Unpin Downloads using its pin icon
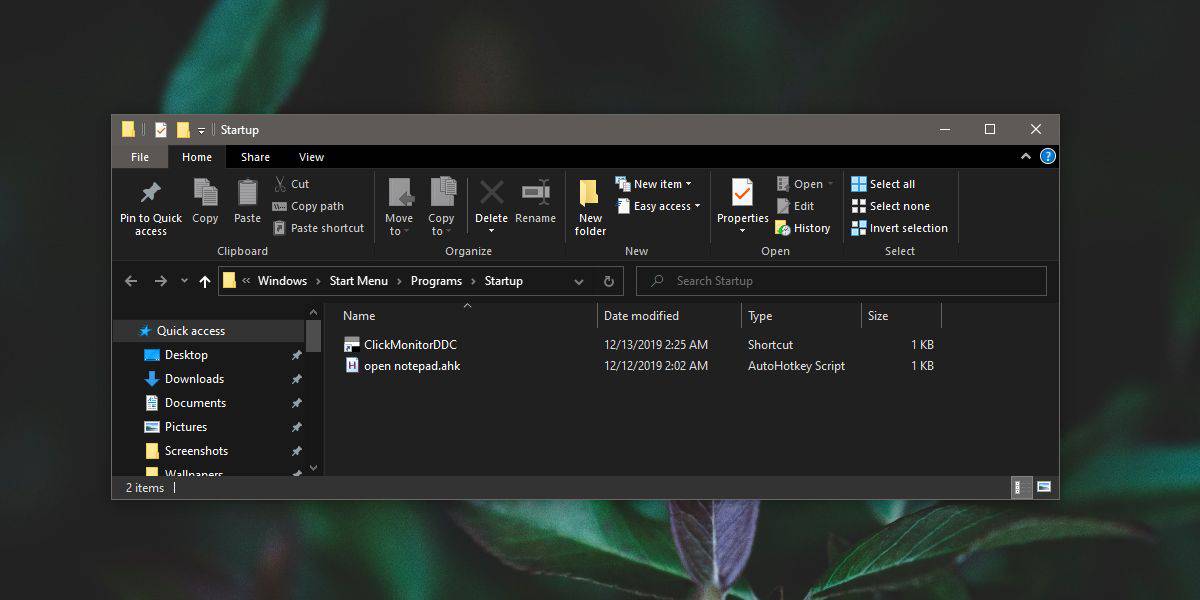This screenshot has height=600, width=1200. 296,379
